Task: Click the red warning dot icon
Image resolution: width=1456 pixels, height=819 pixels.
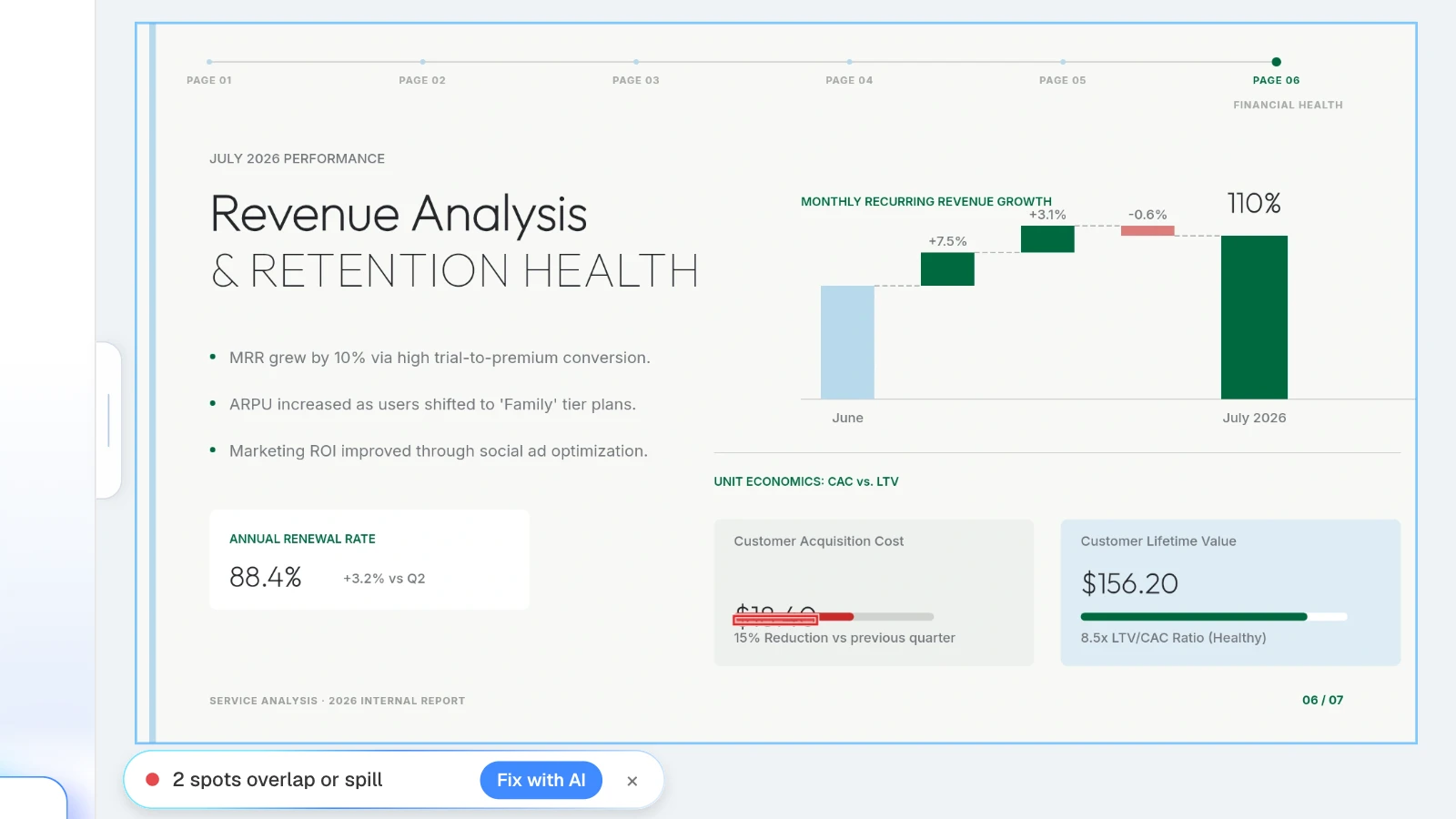Action: (153, 779)
